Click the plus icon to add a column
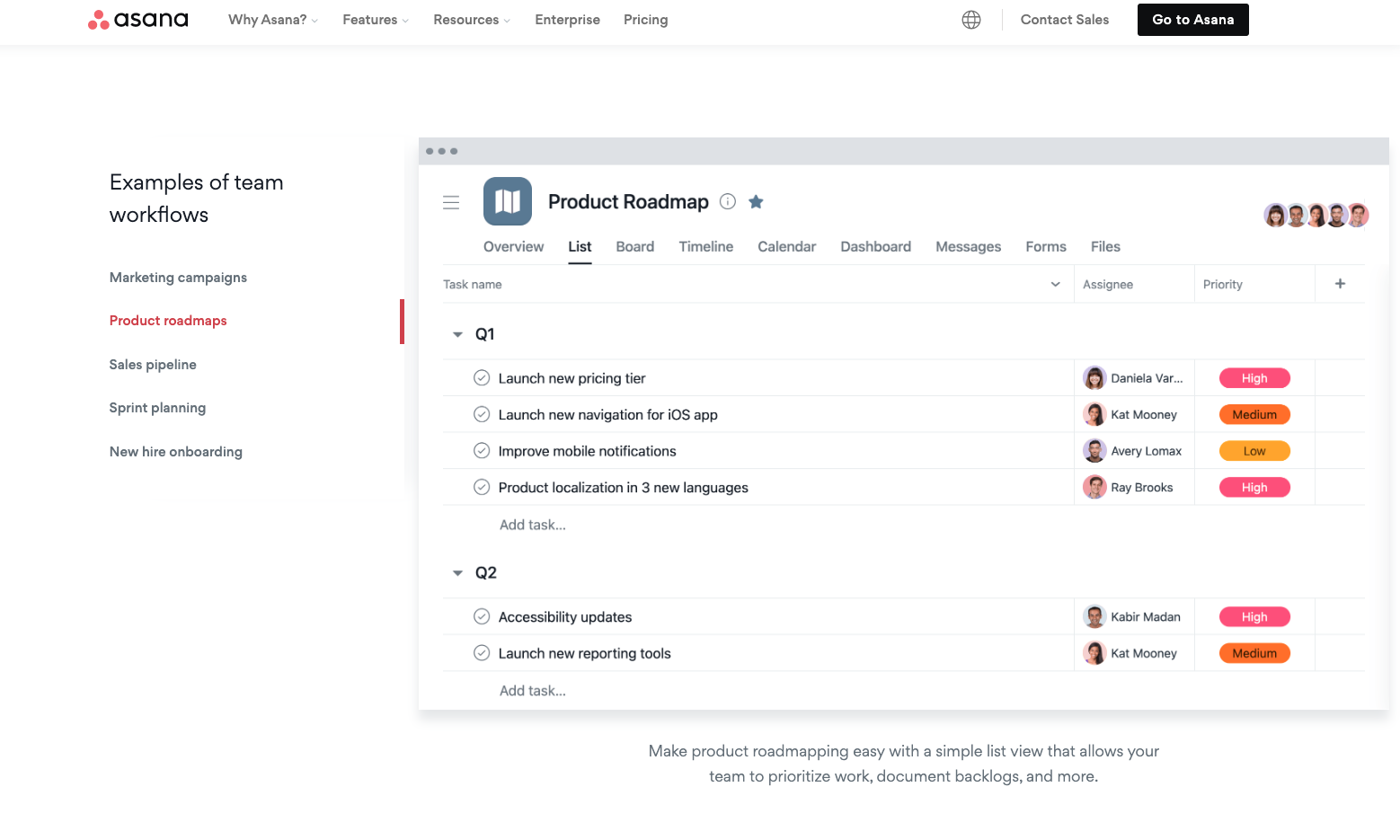The width and height of the screenshot is (1400, 840). tap(1340, 284)
